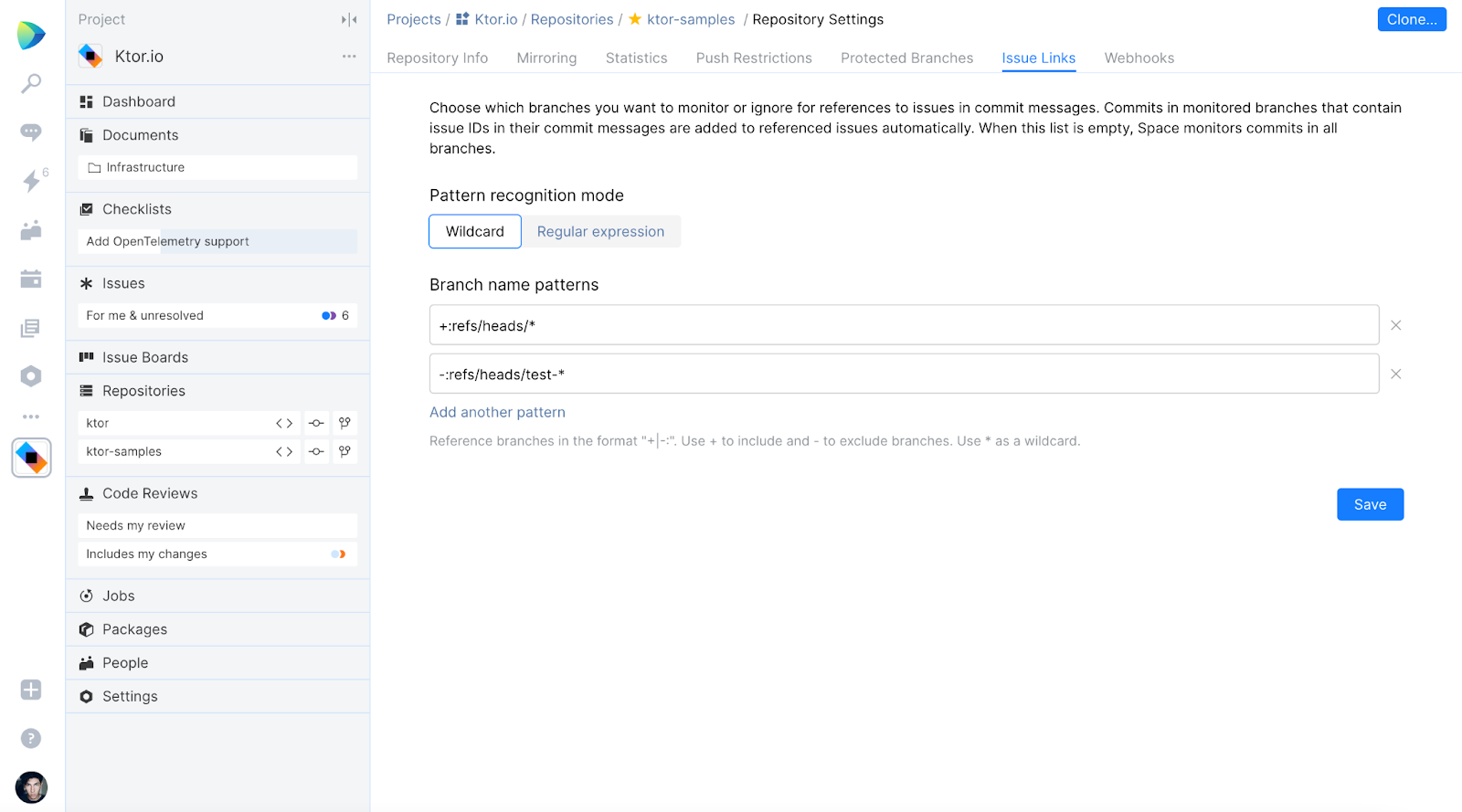1462x812 pixels.
Task: Open Repositories section in sidebar
Action: [217, 391]
